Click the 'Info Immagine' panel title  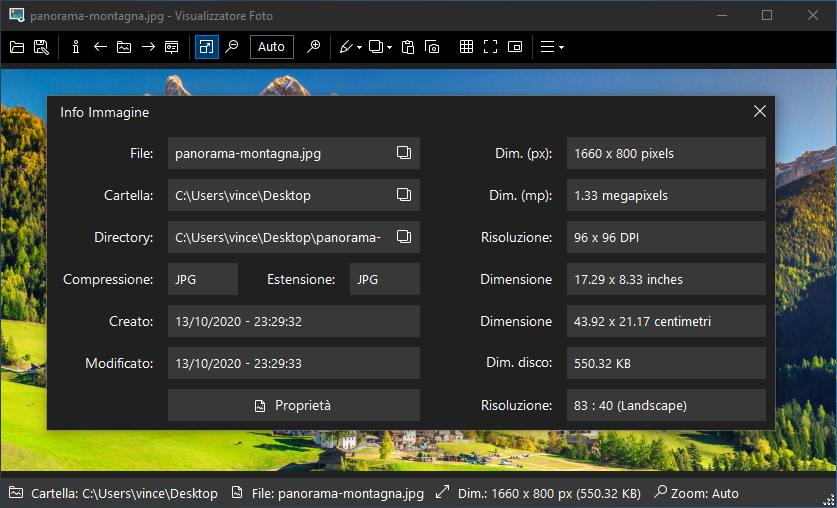pyautogui.click(x=105, y=113)
